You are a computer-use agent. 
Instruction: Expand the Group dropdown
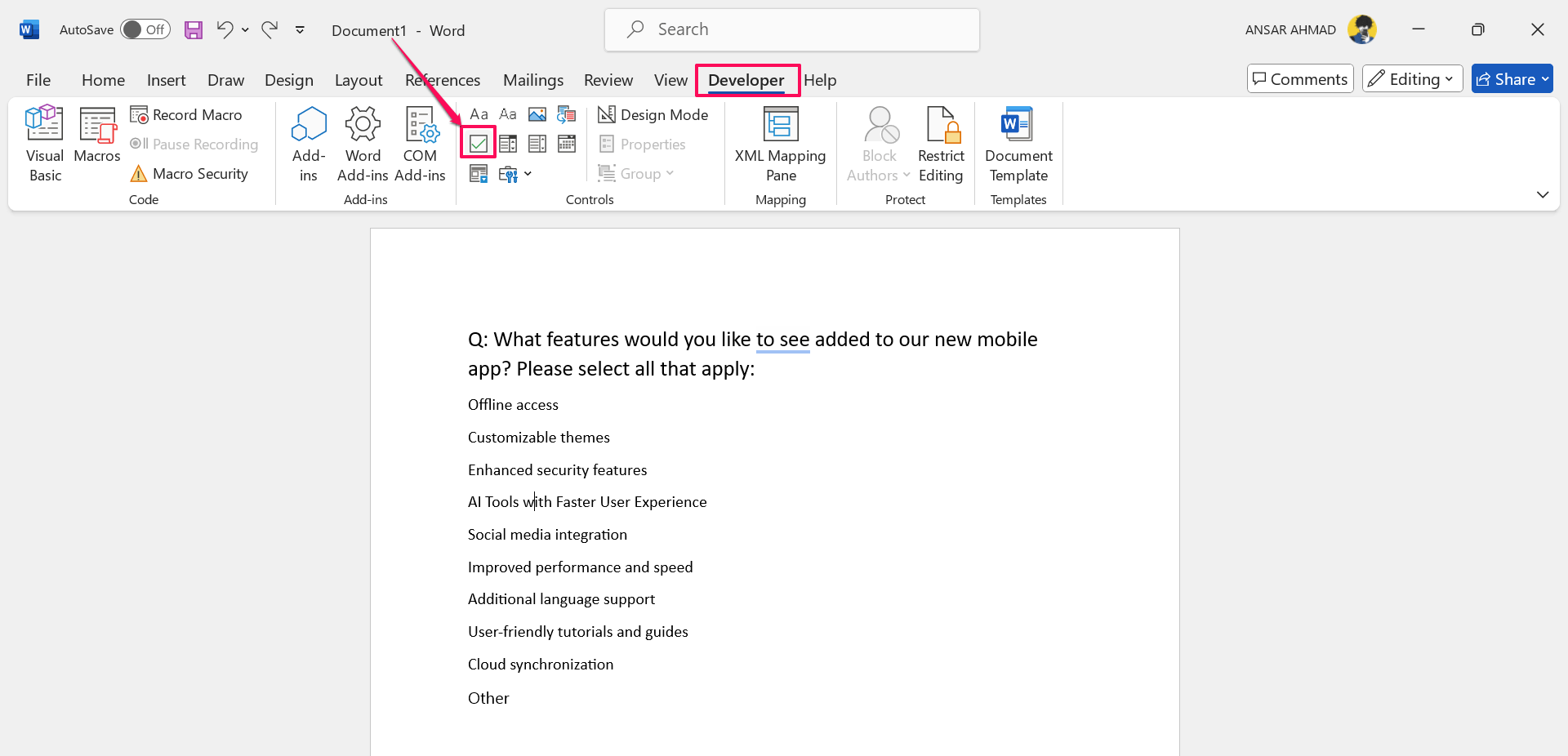pyautogui.click(x=636, y=174)
